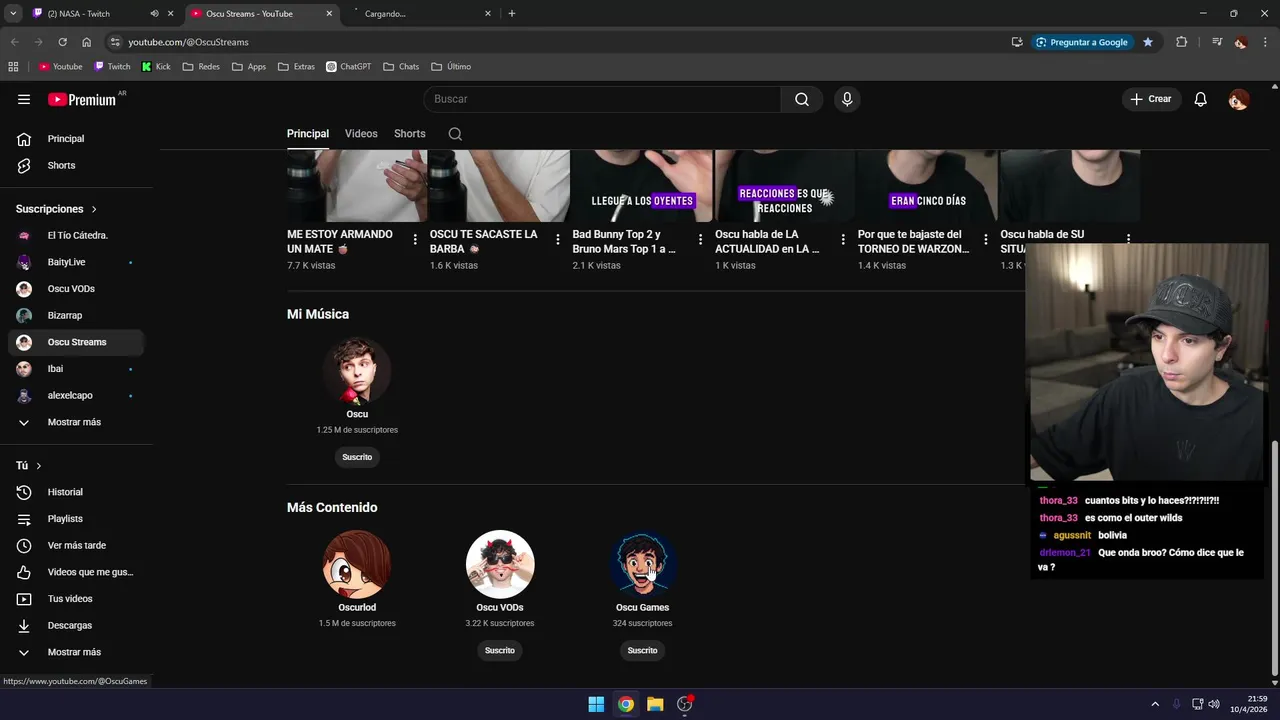Open the tab search dropdown arrow
Image resolution: width=1280 pixels, height=720 pixels.
click(x=13, y=14)
